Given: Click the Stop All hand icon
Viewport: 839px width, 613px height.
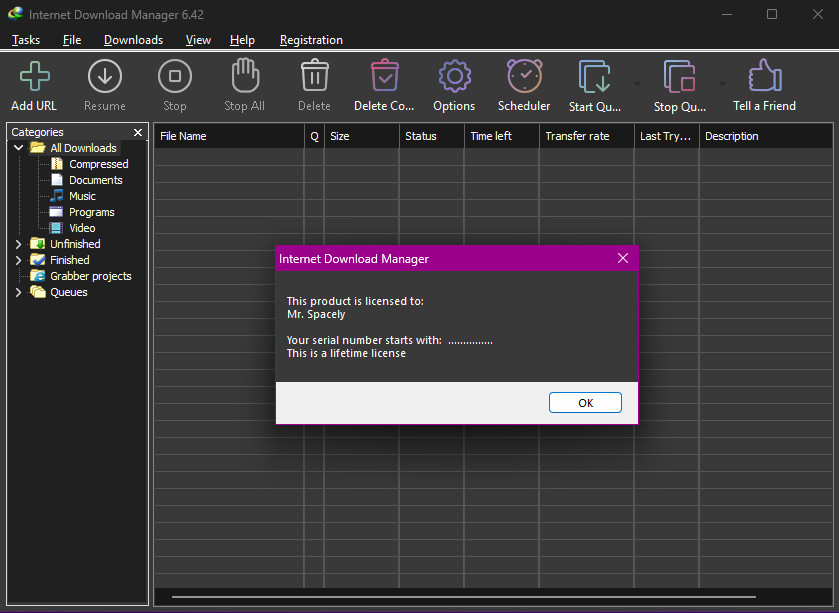Looking at the screenshot, I should (x=245, y=75).
